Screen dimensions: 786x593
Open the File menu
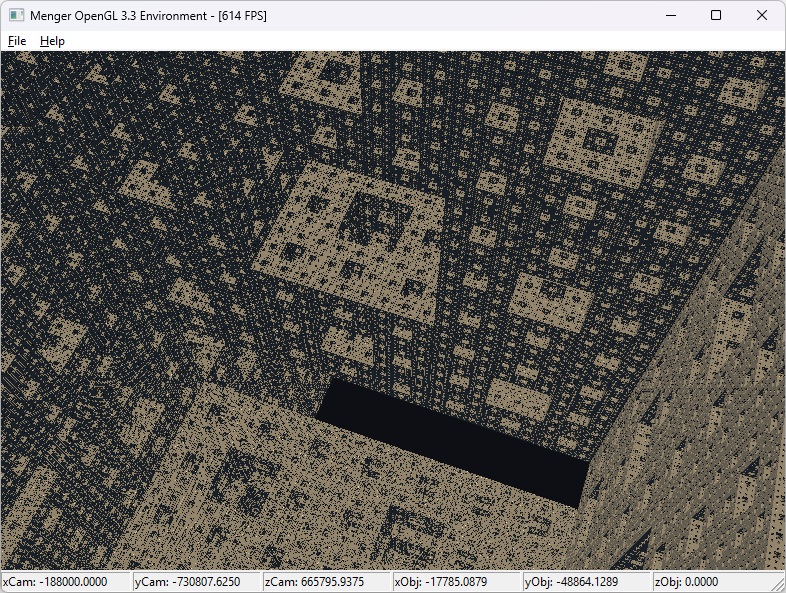coord(17,41)
